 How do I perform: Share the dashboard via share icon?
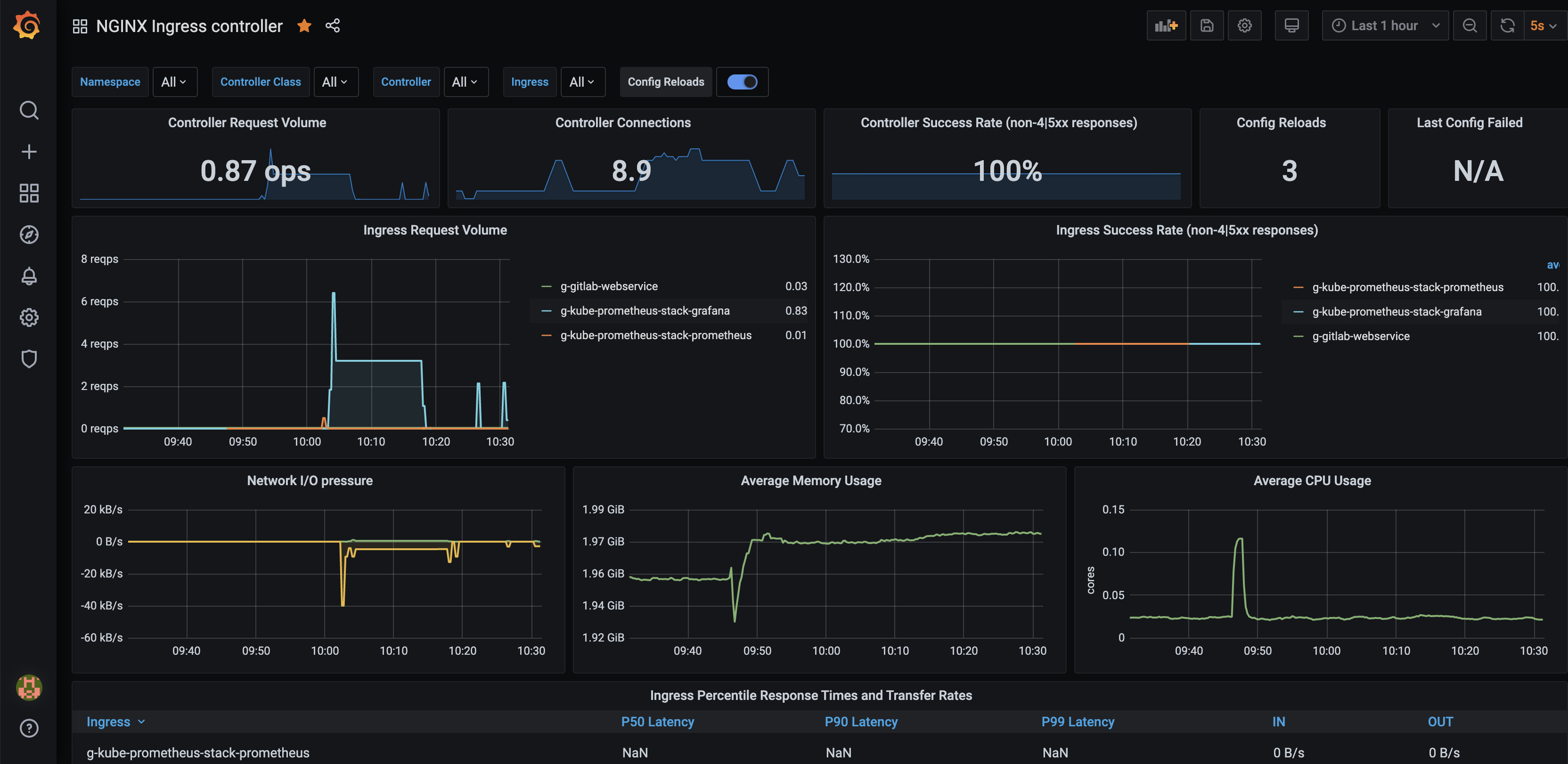(332, 25)
